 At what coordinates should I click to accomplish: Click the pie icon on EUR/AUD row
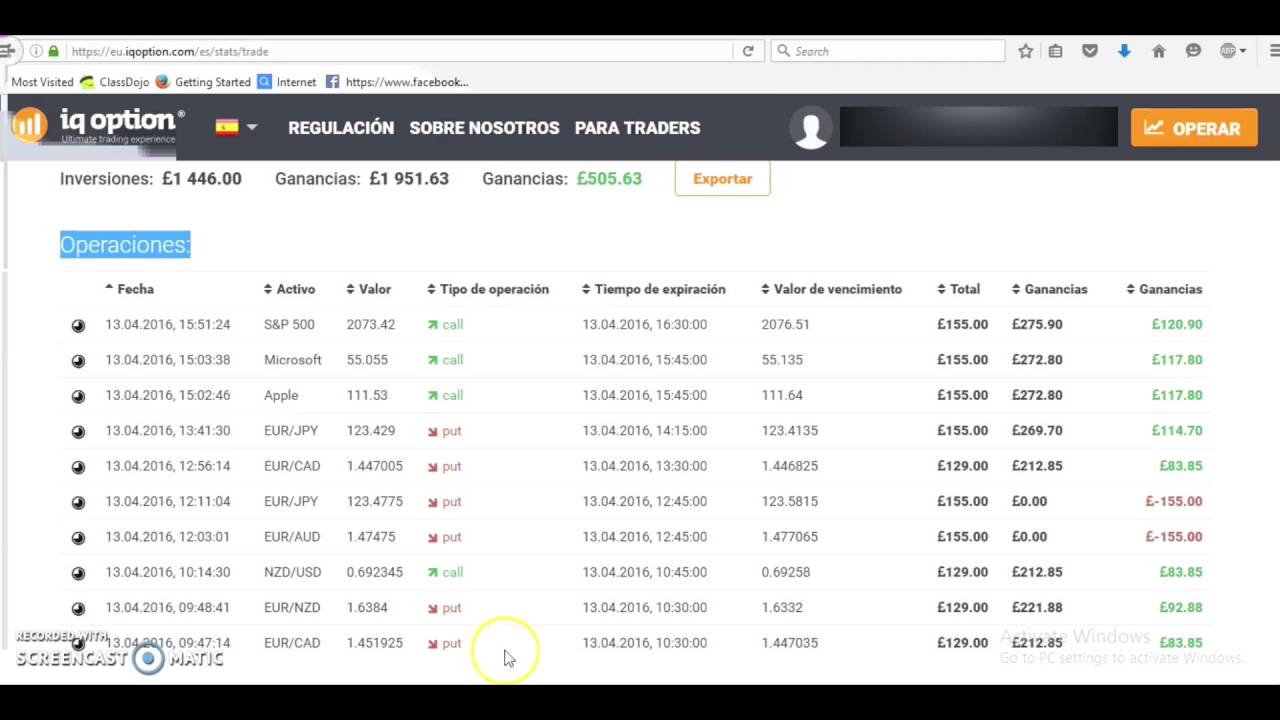pyautogui.click(x=78, y=538)
